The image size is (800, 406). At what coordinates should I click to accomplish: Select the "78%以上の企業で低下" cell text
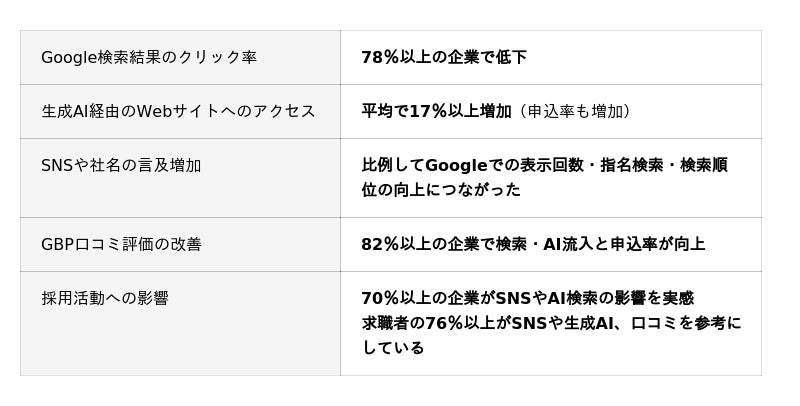444,58
